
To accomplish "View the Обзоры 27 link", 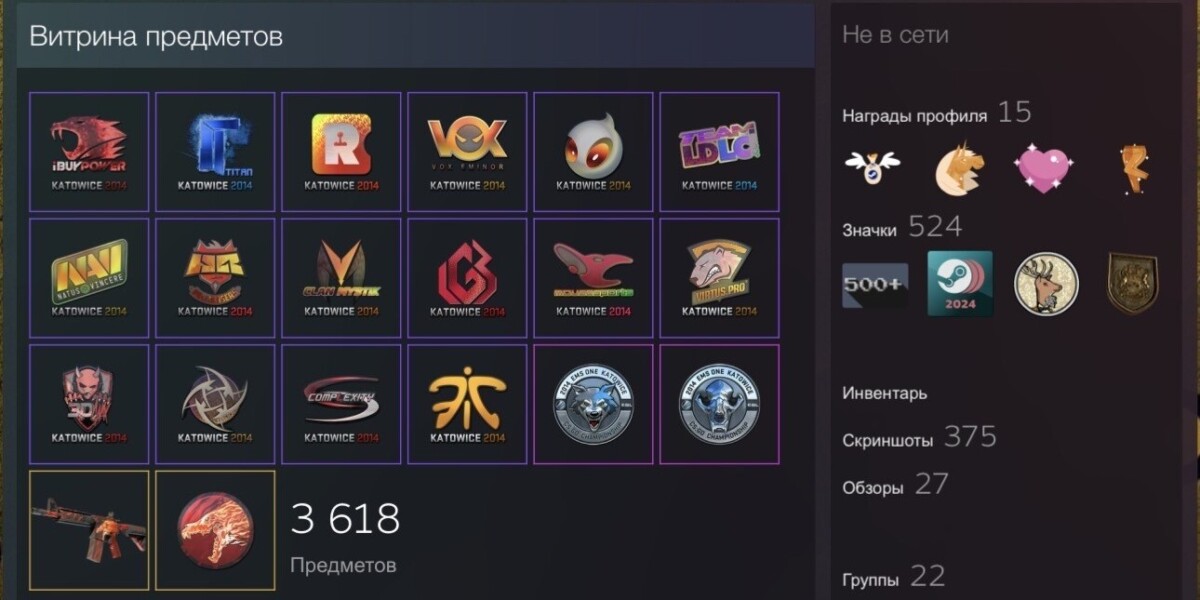I will [x=895, y=486].
